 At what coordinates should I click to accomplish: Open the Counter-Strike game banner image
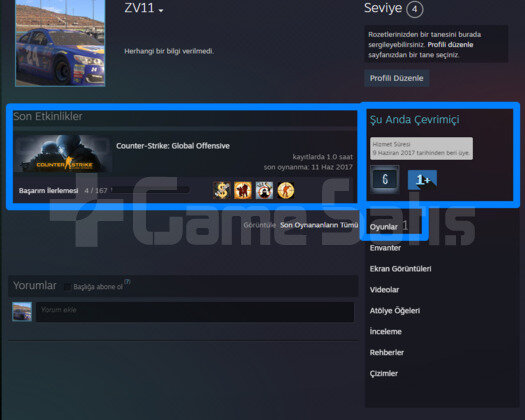(x=63, y=153)
